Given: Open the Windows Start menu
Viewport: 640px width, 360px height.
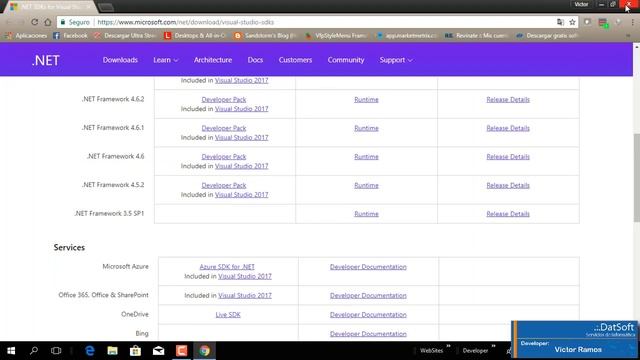Looking at the screenshot, I should pyautogui.click(x=11, y=350).
